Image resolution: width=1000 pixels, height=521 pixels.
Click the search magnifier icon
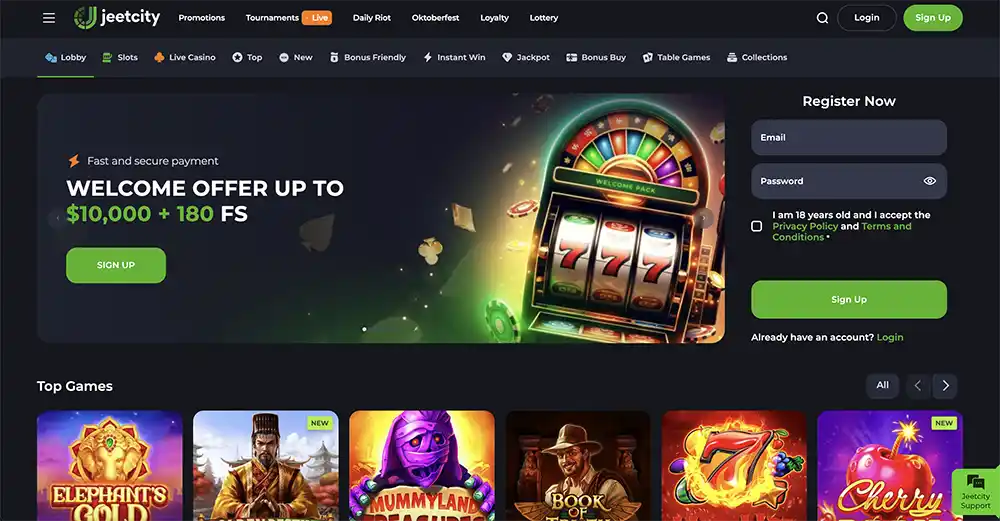(x=822, y=18)
